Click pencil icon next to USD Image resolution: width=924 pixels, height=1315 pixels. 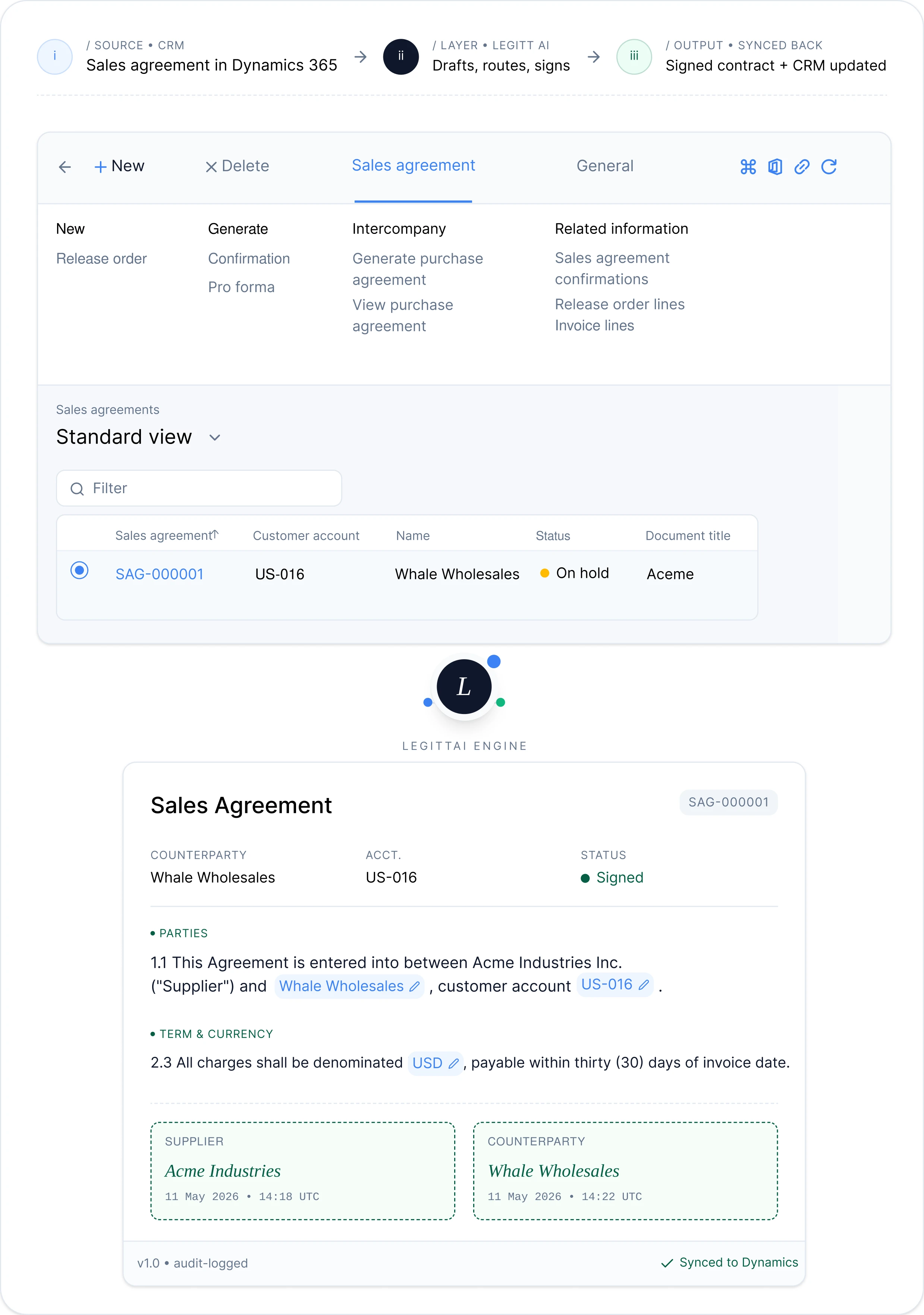coord(453,1064)
